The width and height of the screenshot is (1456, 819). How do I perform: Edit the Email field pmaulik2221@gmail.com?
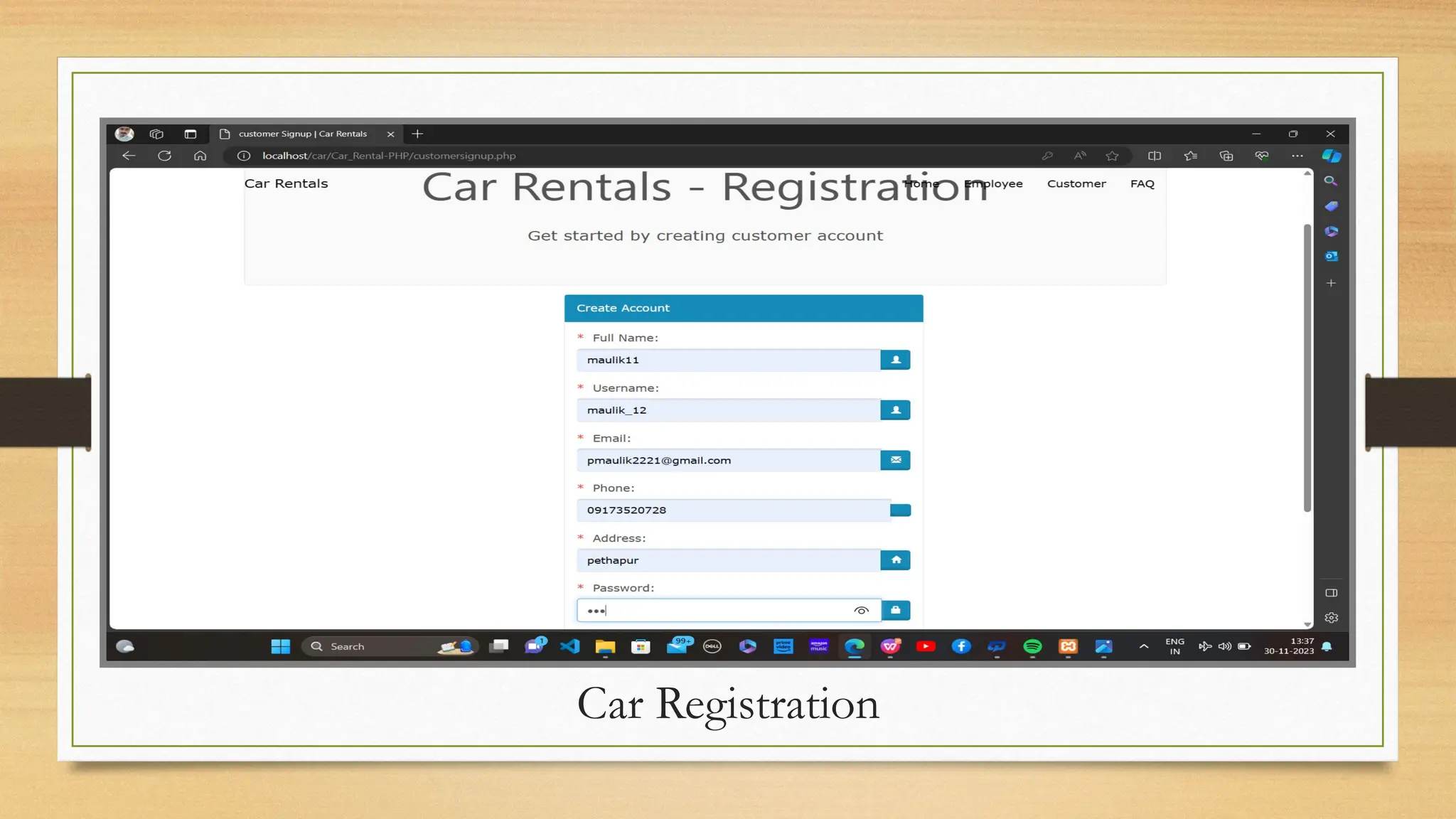728,460
